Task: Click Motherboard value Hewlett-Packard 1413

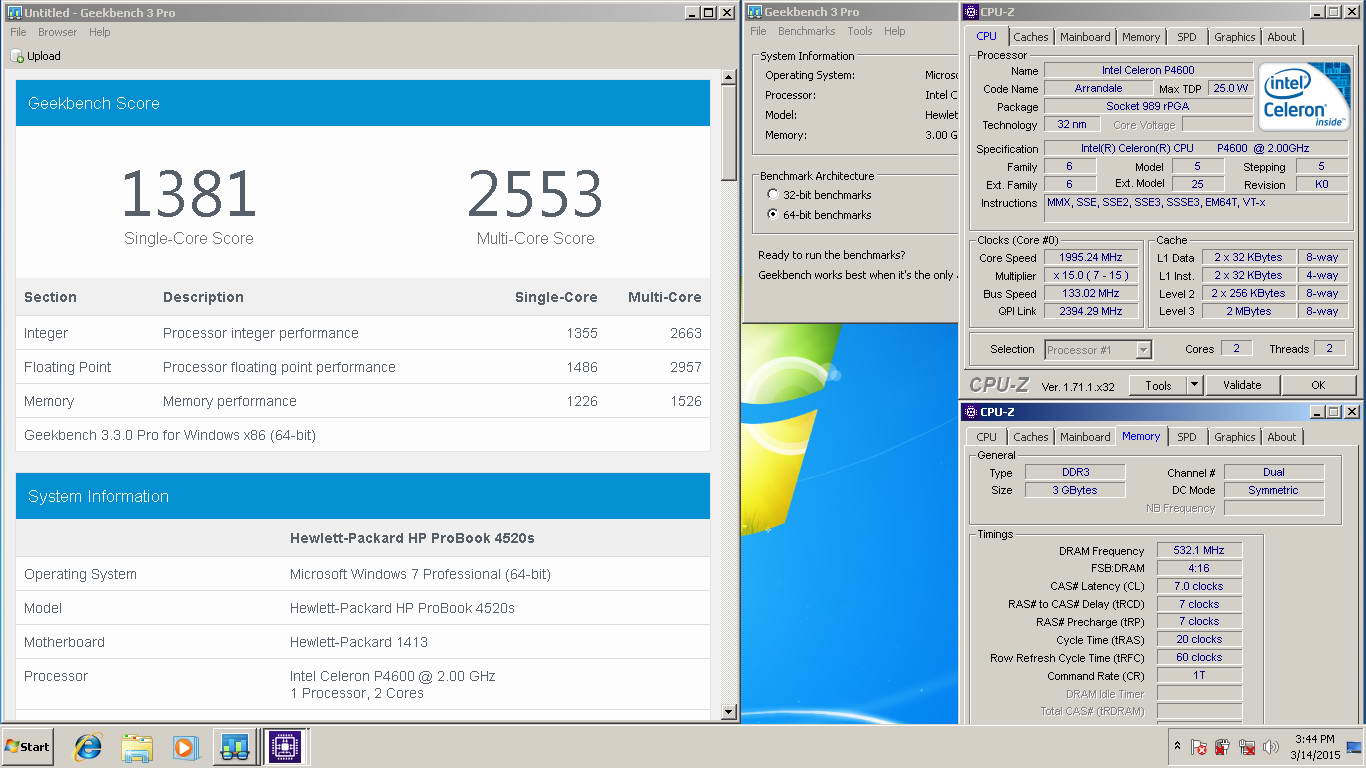Action: pyautogui.click(x=359, y=642)
